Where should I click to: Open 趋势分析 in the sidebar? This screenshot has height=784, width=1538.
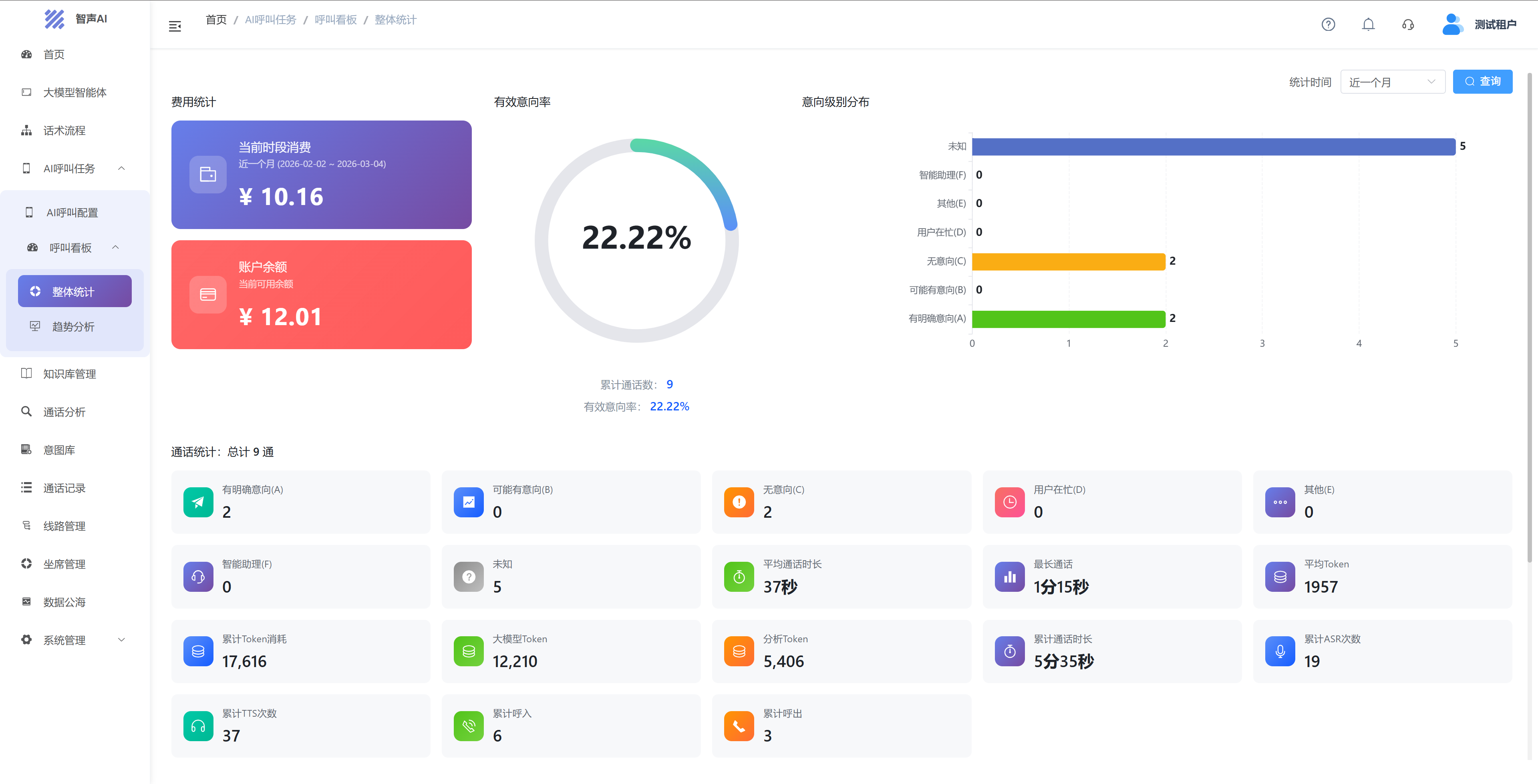[x=73, y=327]
